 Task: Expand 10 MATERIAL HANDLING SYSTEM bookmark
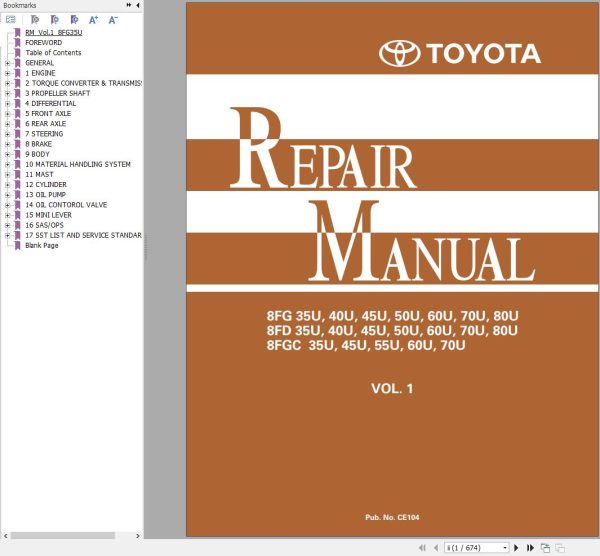tap(7, 164)
